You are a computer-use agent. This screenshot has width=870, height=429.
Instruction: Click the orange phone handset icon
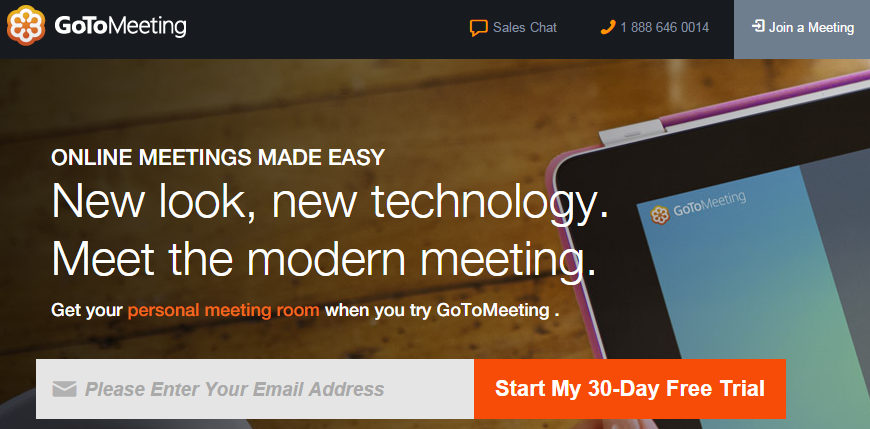click(608, 27)
